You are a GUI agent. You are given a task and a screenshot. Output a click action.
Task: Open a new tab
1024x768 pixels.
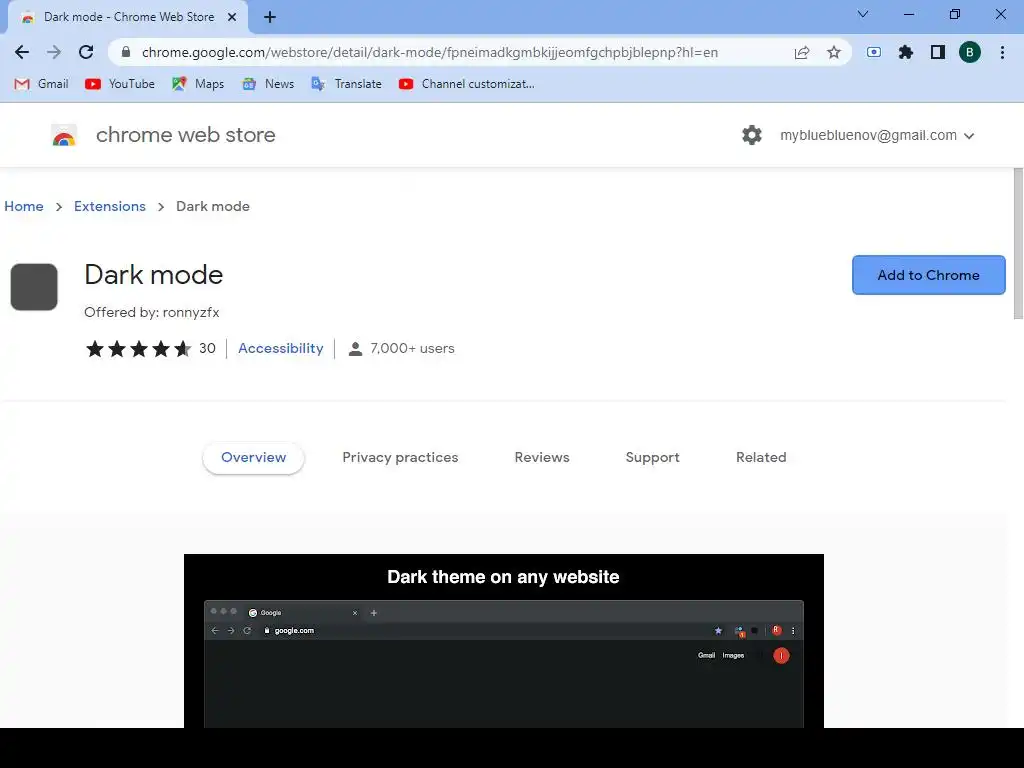coord(270,17)
